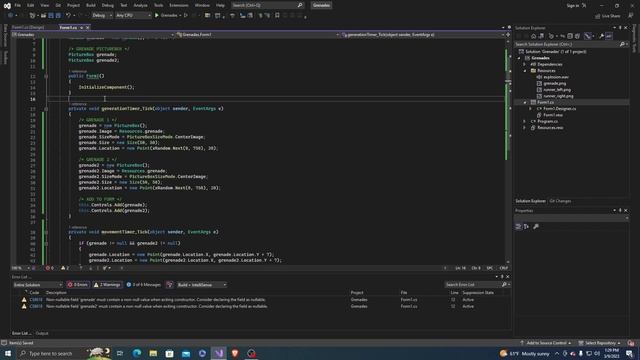Switch to the Git Changes tab

click(x=560, y=201)
